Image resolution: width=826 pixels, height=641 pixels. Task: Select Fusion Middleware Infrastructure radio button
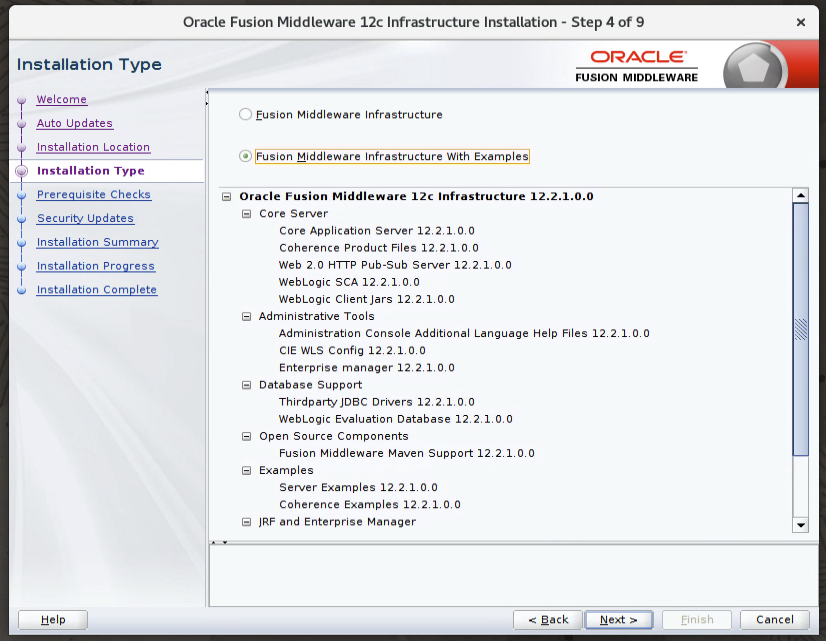tap(245, 114)
